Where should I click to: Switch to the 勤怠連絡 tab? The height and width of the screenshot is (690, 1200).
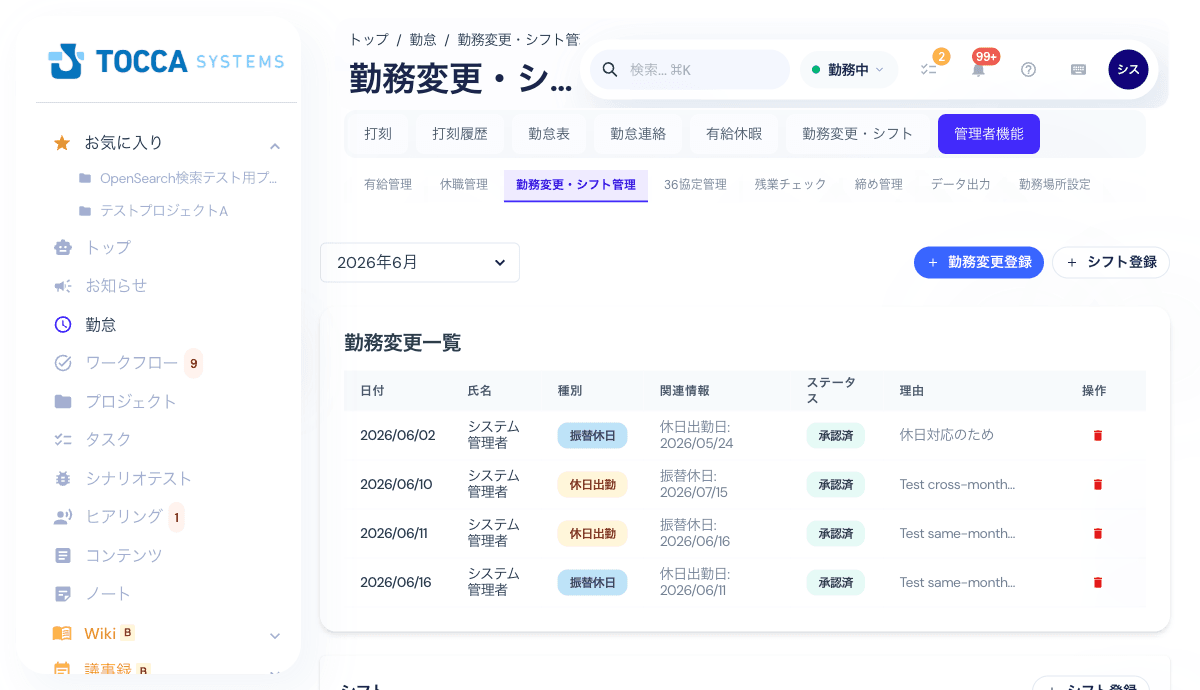pyautogui.click(x=638, y=134)
